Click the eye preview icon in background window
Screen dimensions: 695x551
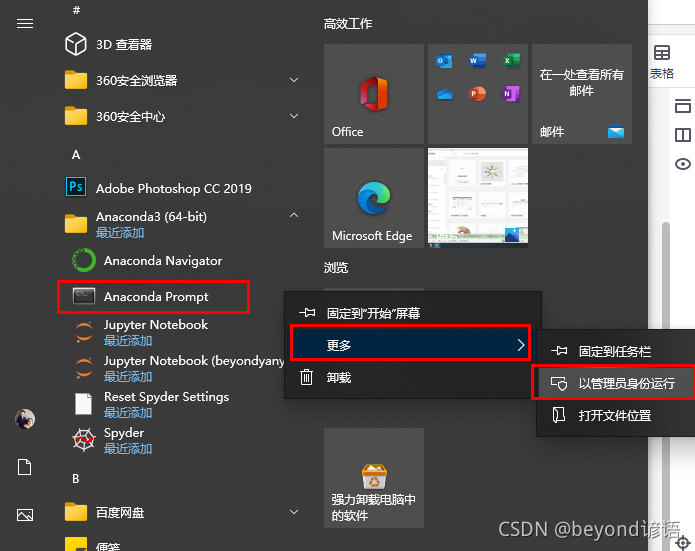683,164
